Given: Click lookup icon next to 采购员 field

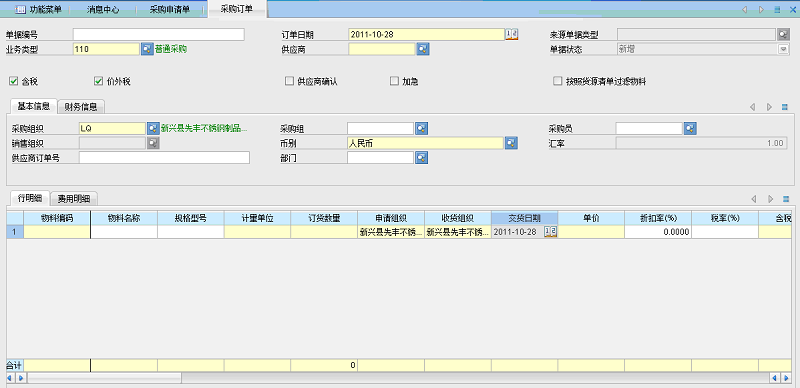Looking at the screenshot, I should pos(690,128).
